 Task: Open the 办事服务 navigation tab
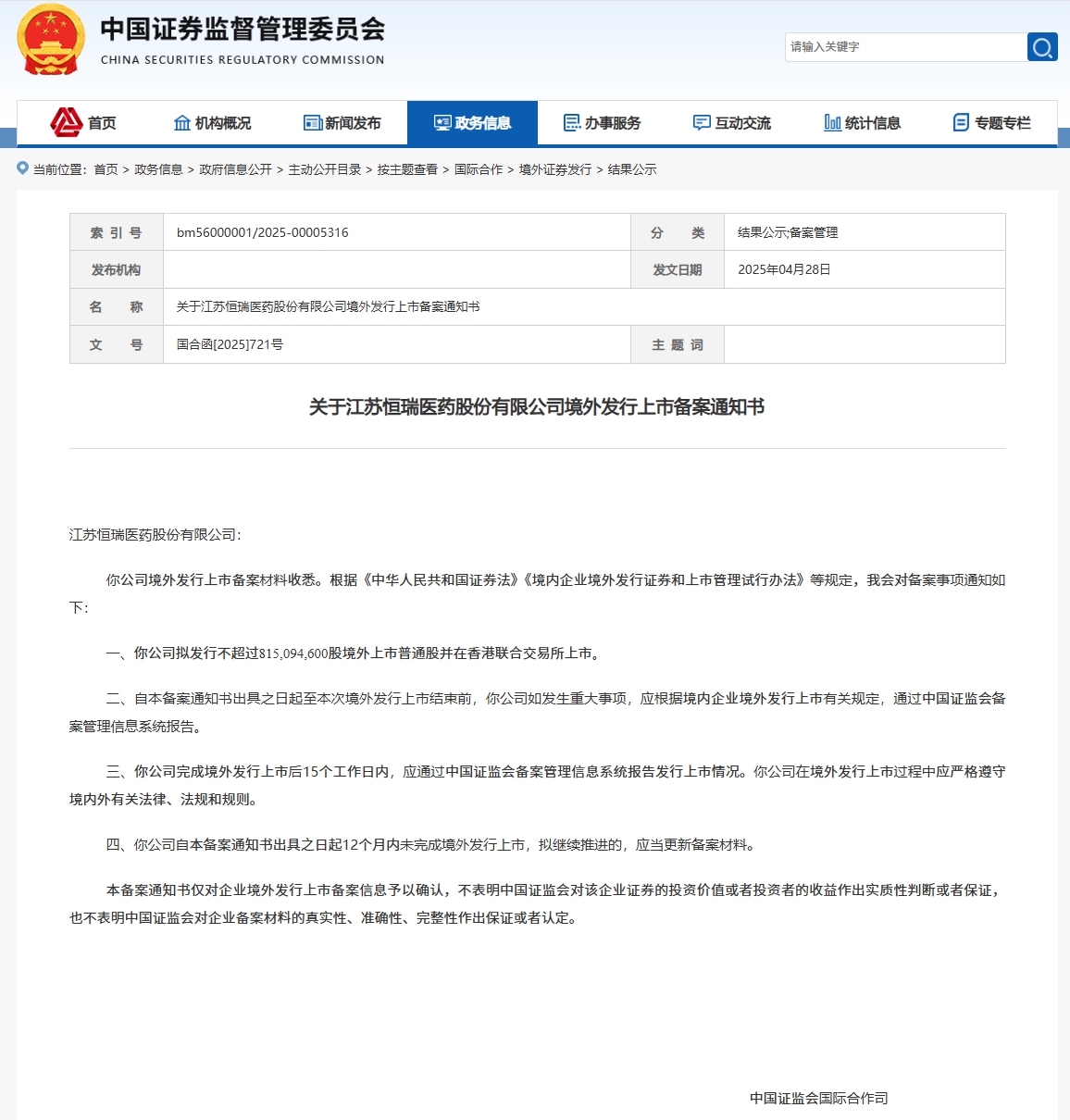coord(603,123)
